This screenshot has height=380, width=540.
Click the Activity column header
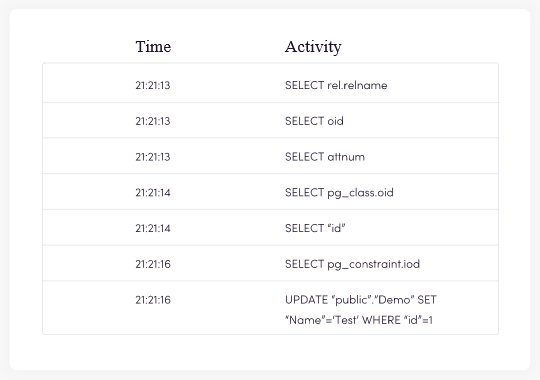coord(313,47)
